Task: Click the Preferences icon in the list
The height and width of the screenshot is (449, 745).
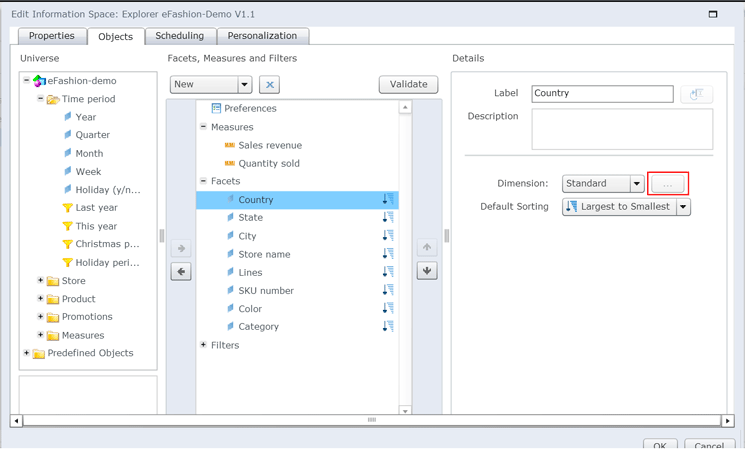Action: click(x=216, y=108)
